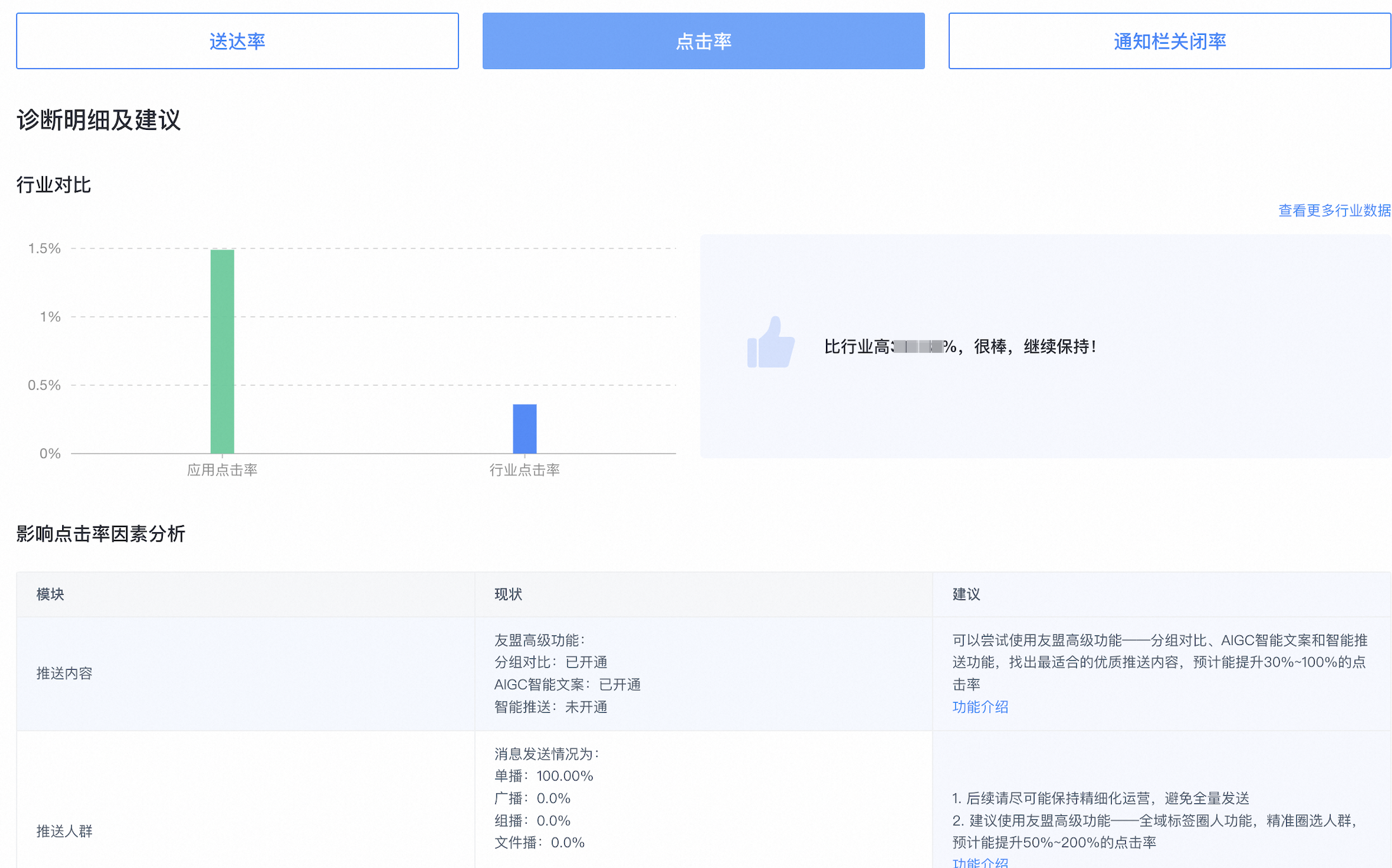The height and width of the screenshot is (868, 1392).
Task: Open the 通知栏关闭率 tab
Action: [1170, 41]
